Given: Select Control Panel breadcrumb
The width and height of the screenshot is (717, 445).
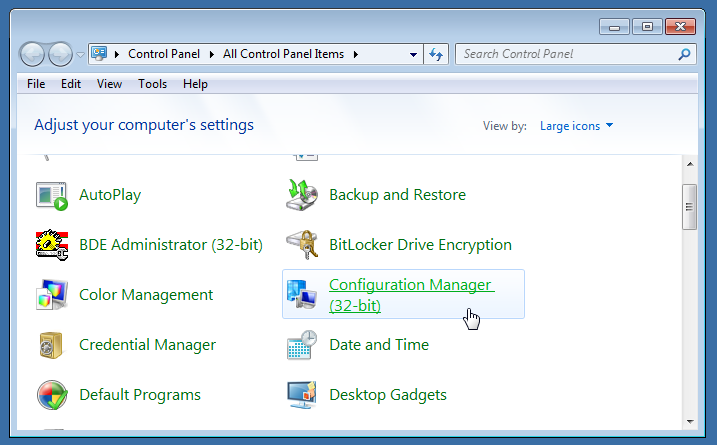Looking at the screenshot, I should pyautogui.click(x=164, y=54).
